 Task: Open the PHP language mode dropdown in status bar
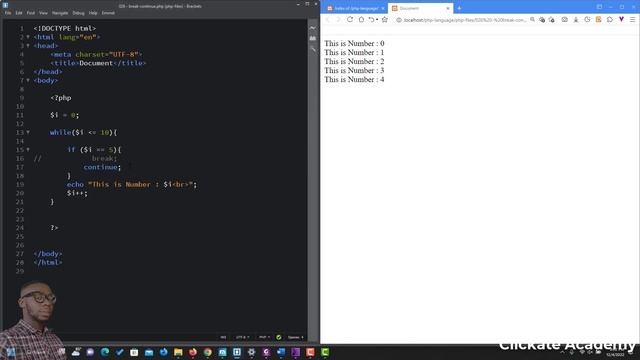[x=264, y=337]
